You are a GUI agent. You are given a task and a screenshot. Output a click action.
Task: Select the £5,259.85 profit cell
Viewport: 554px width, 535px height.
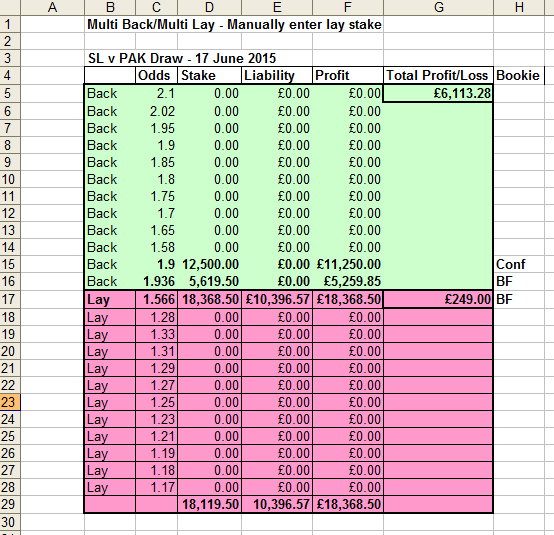point(348,281)
